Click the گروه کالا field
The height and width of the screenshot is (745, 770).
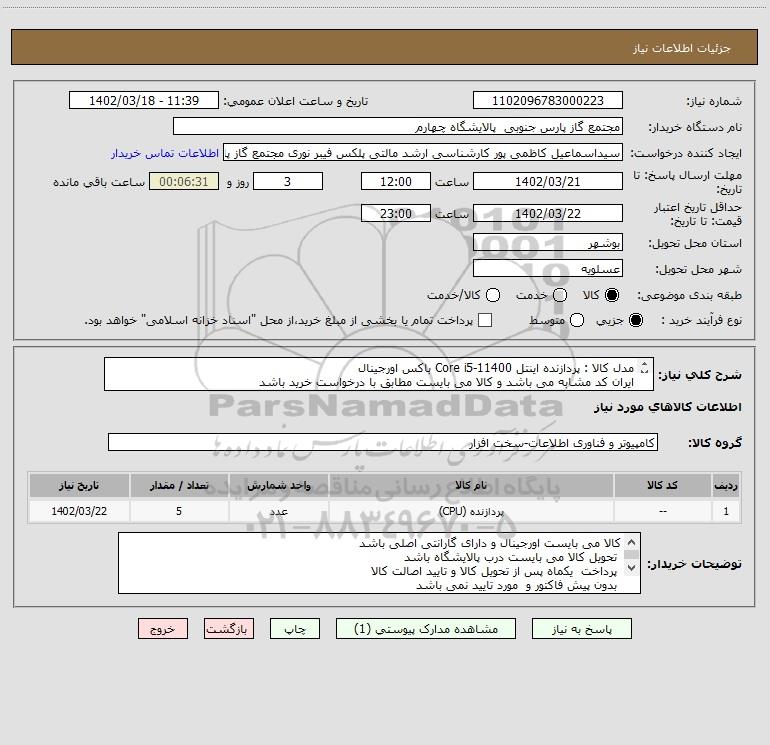point(383,442)
